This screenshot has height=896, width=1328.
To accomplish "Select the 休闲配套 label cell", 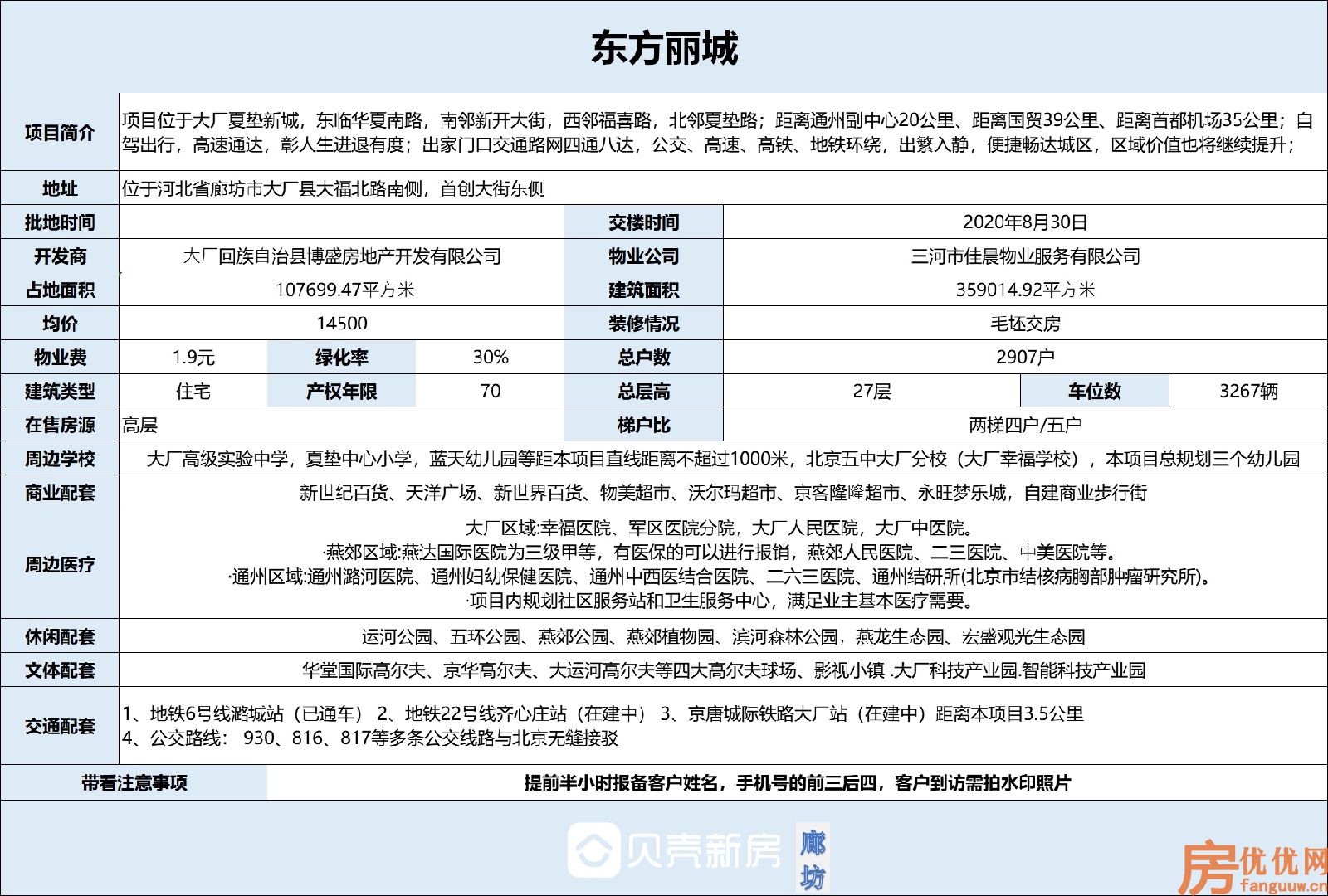I will 60,636.
